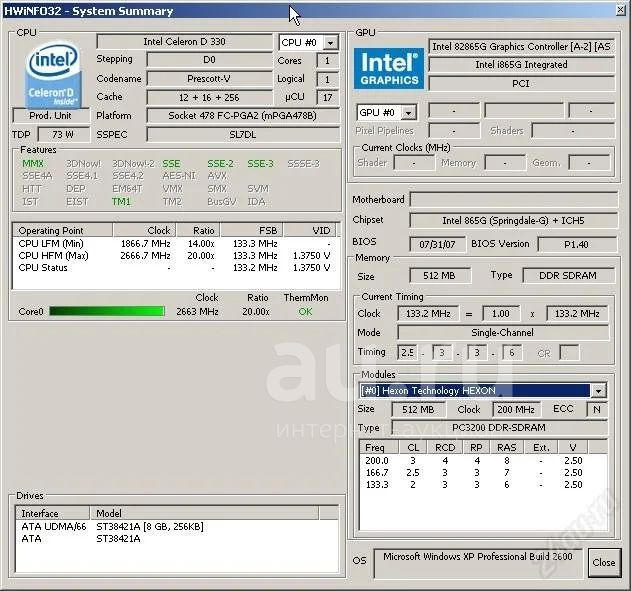The image size is (631, 591).
Task: Click the memory type DDR SDRAM field
Action: [x=568, y=276]
